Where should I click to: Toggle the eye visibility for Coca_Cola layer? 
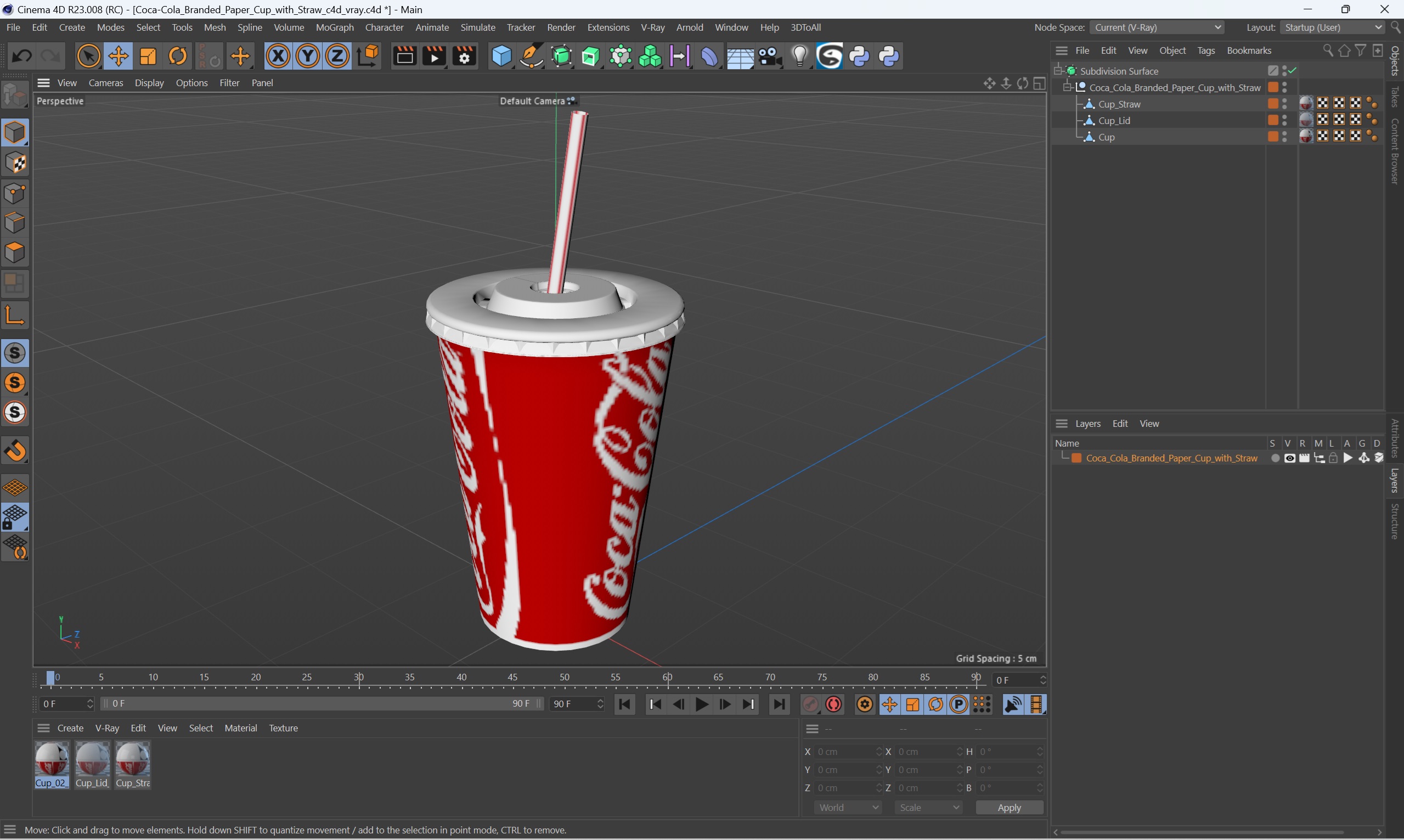pos(1290,459)
